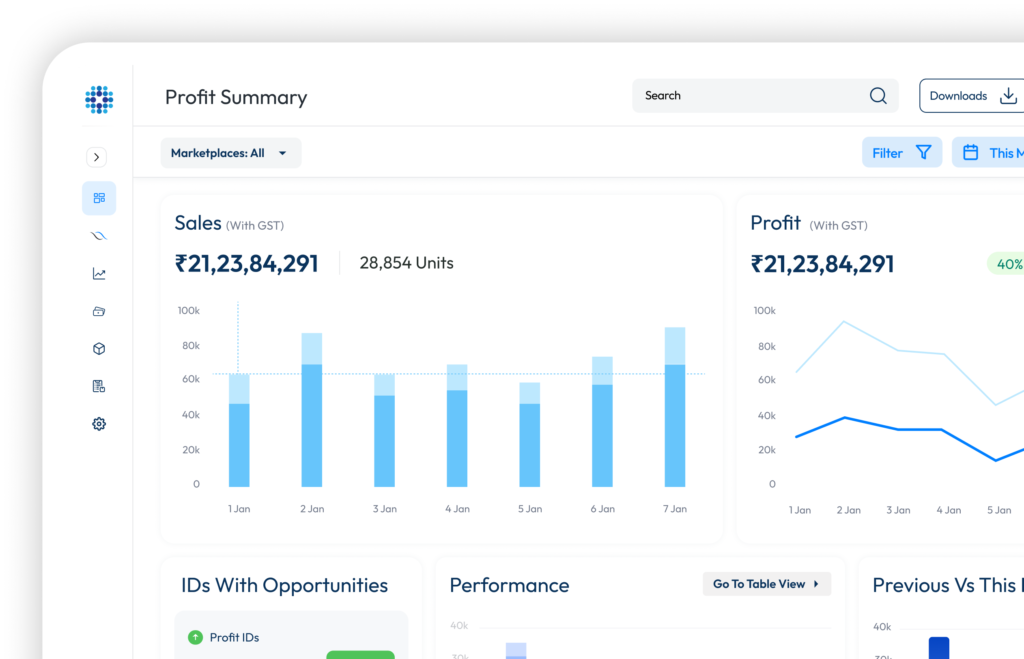Click the wallet icon in sidebar
Viewport: 1024px width, 659px height.
pyautogui.click(x=99, y=311)
